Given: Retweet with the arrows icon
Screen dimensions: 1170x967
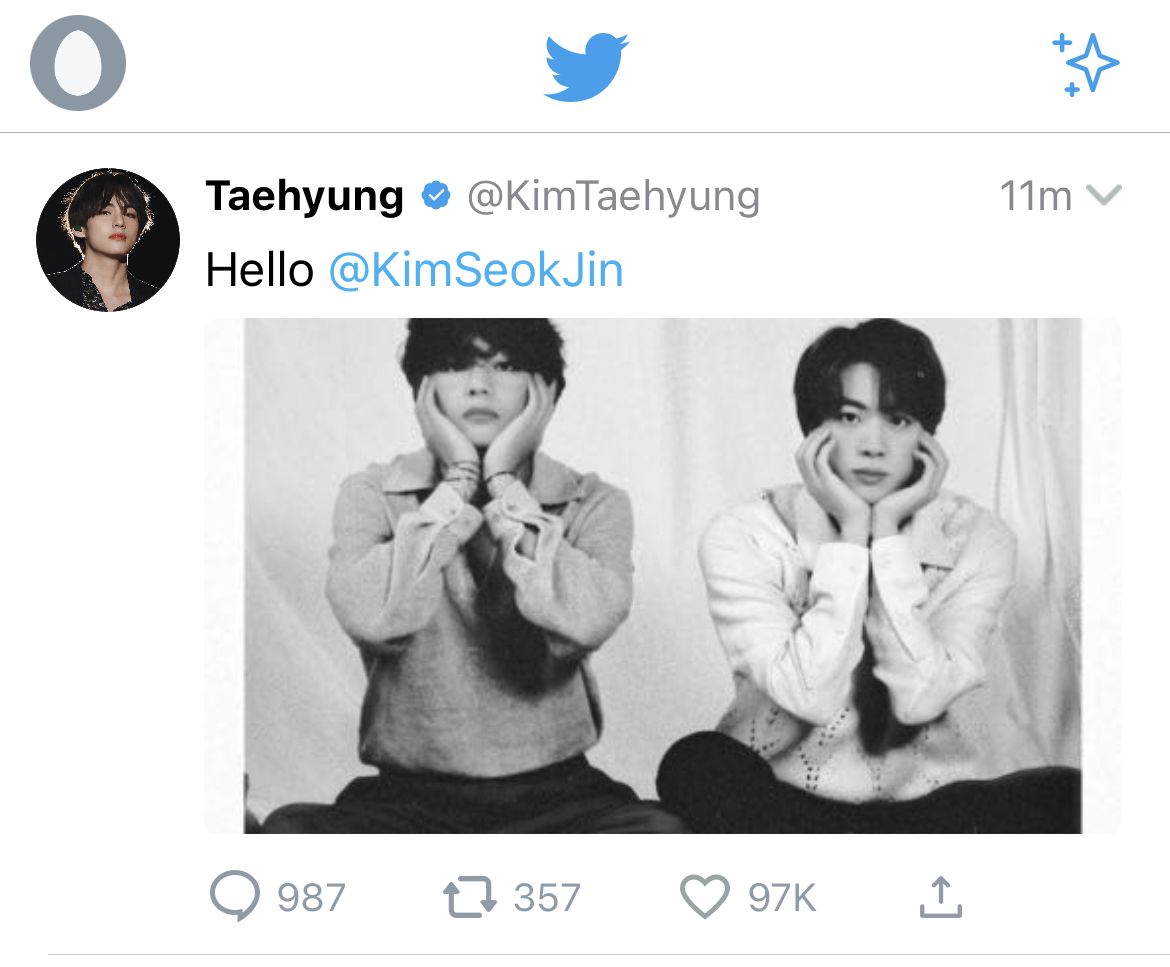Looking at the screenshot, I should click(470, 897).
